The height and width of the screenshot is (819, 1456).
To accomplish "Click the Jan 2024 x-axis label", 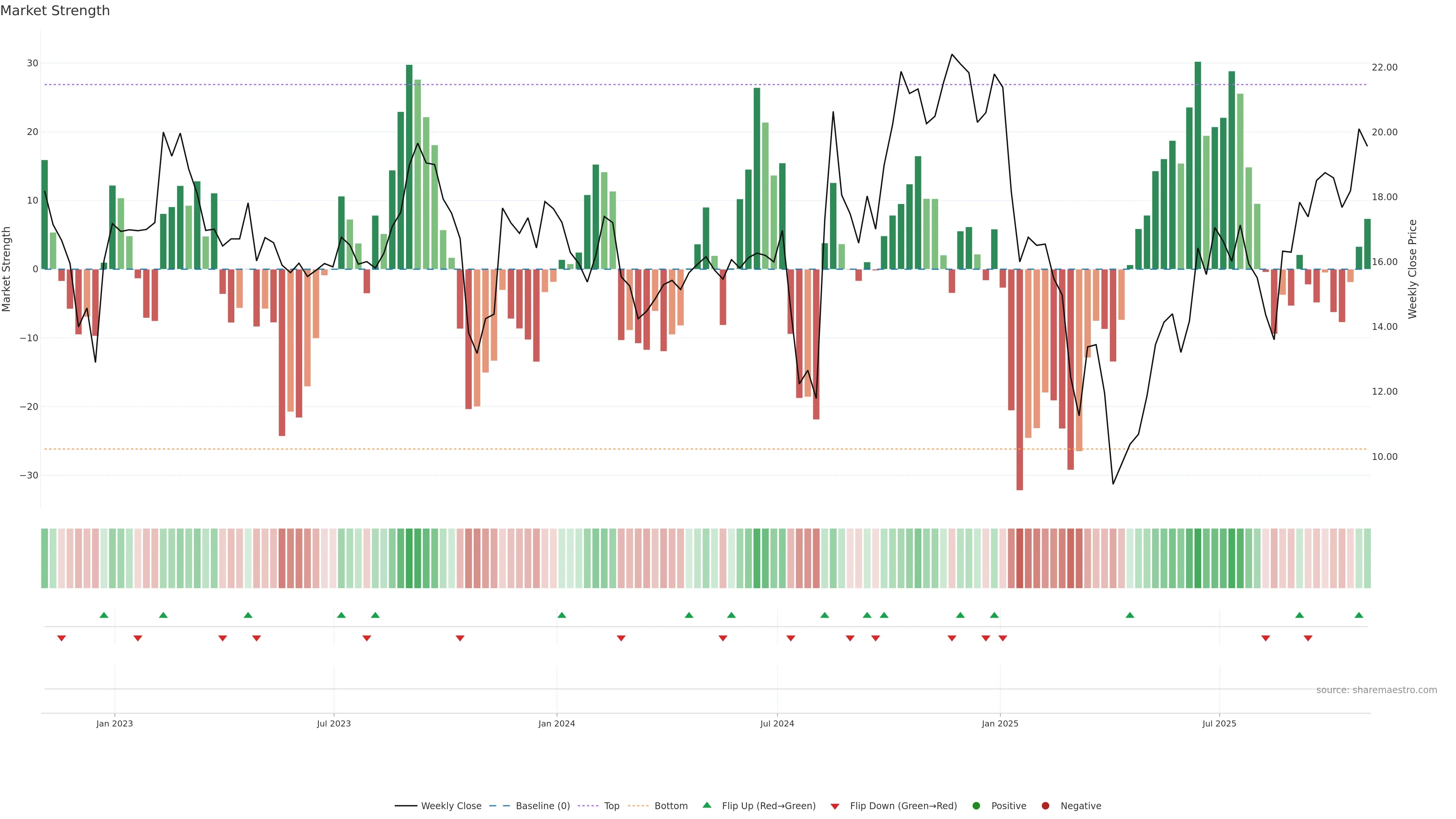I will (x=556, y=723).
